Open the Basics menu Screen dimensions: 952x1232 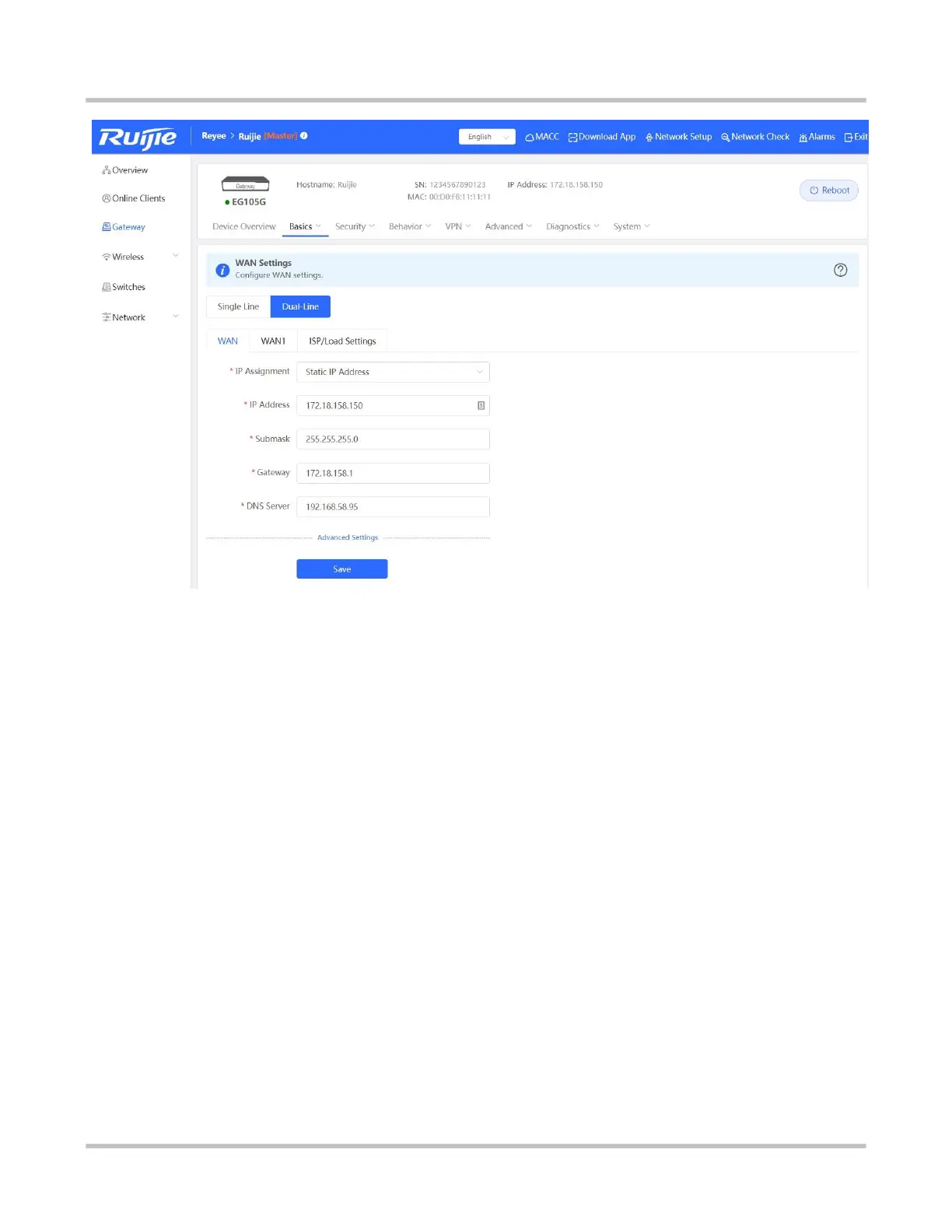tap(305, 226)
